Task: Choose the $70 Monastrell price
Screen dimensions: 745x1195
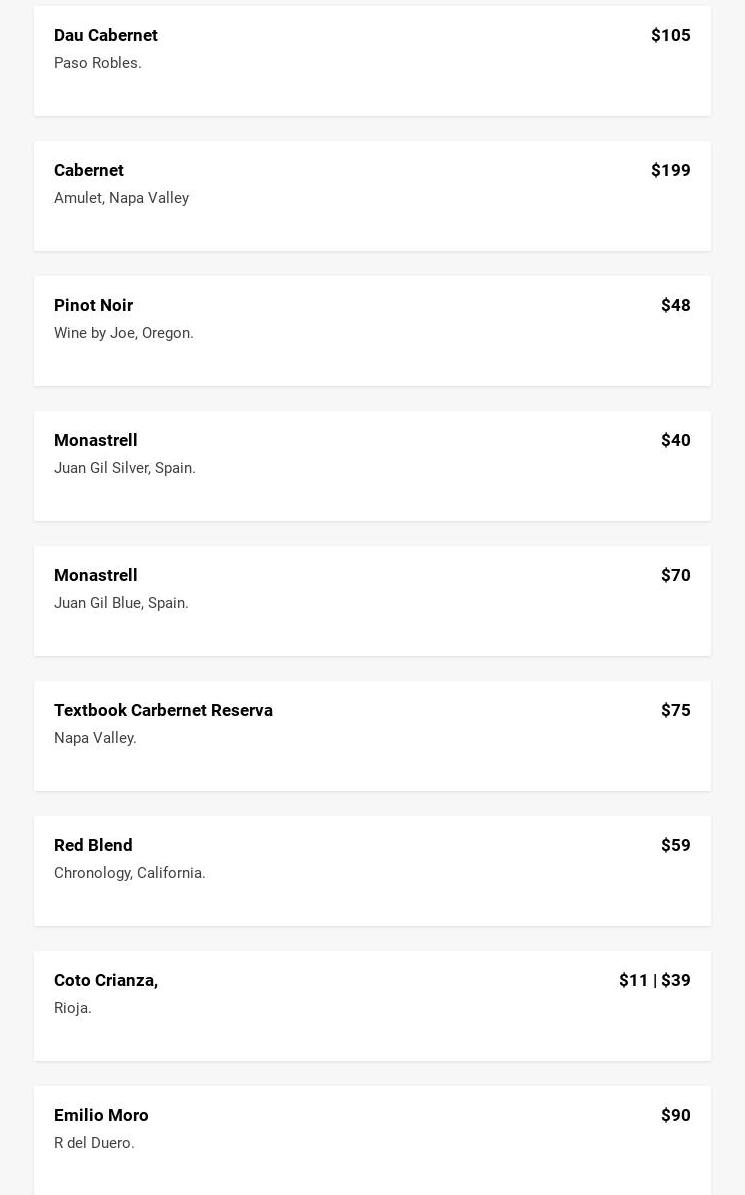Action: click(675, 575)
